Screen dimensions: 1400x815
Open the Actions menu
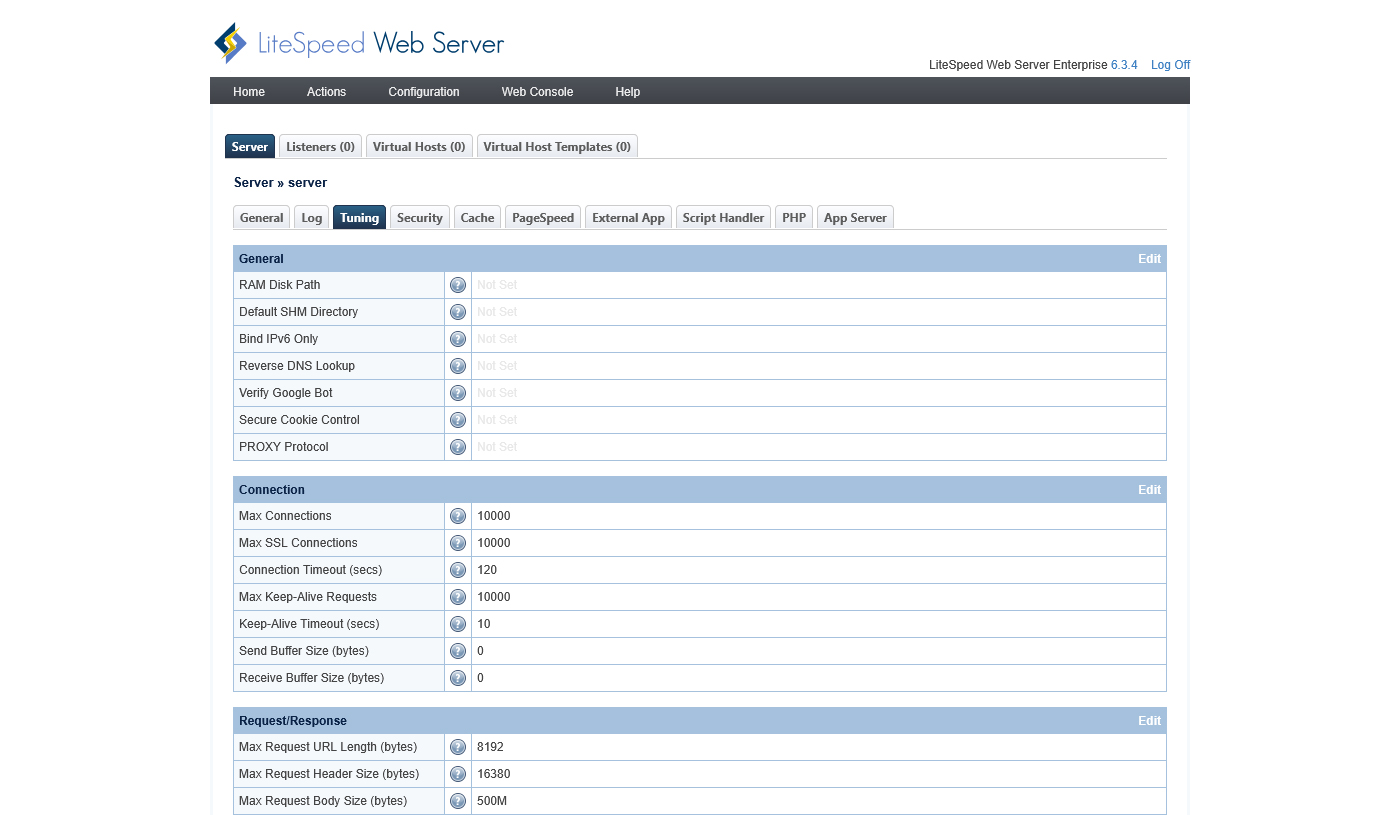click(x=326, y=92)
